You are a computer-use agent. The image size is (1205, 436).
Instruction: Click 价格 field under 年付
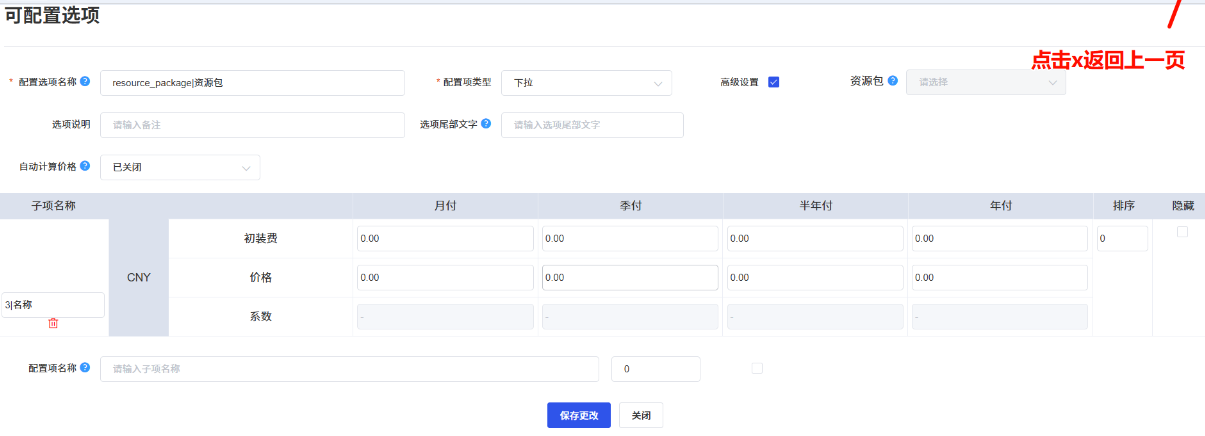(1000, 277)
